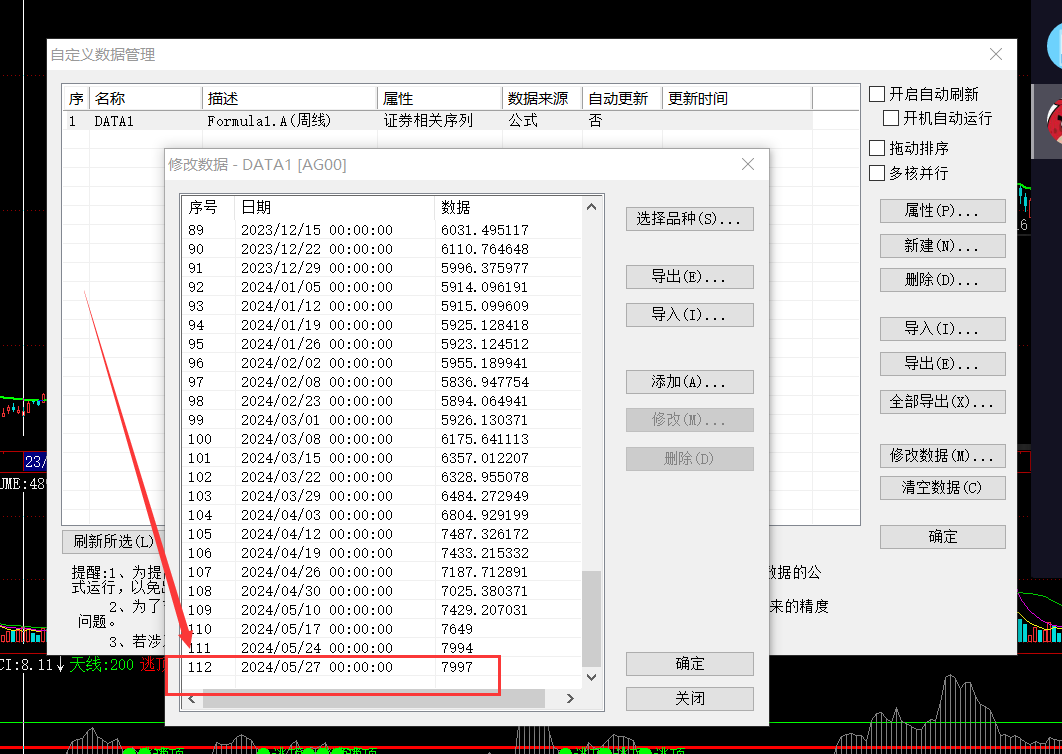Click the horizontal scroll-right arrow

[570, 698]
